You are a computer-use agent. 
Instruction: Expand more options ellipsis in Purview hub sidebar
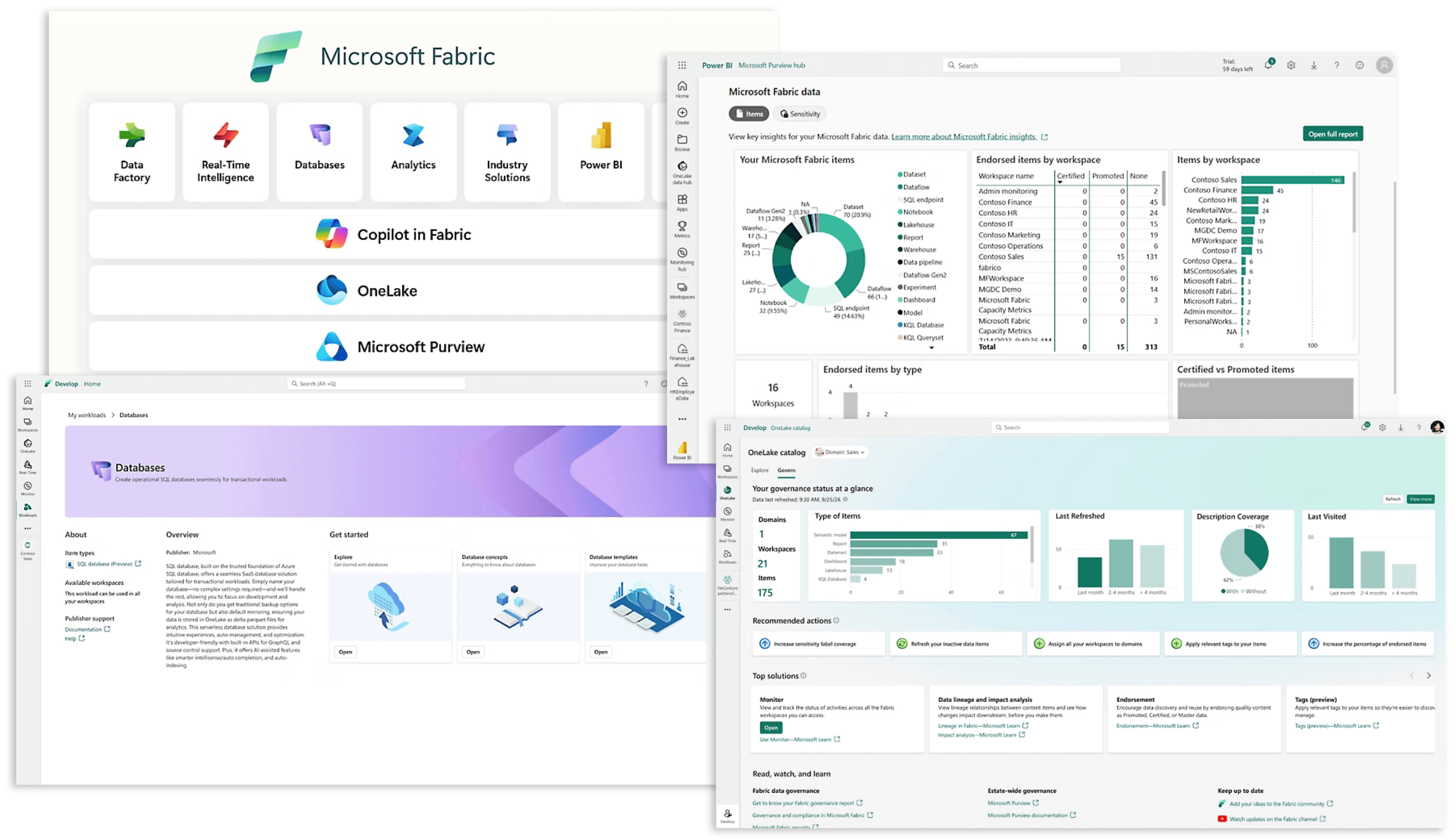pyautogui.click(x=682, y=419)
